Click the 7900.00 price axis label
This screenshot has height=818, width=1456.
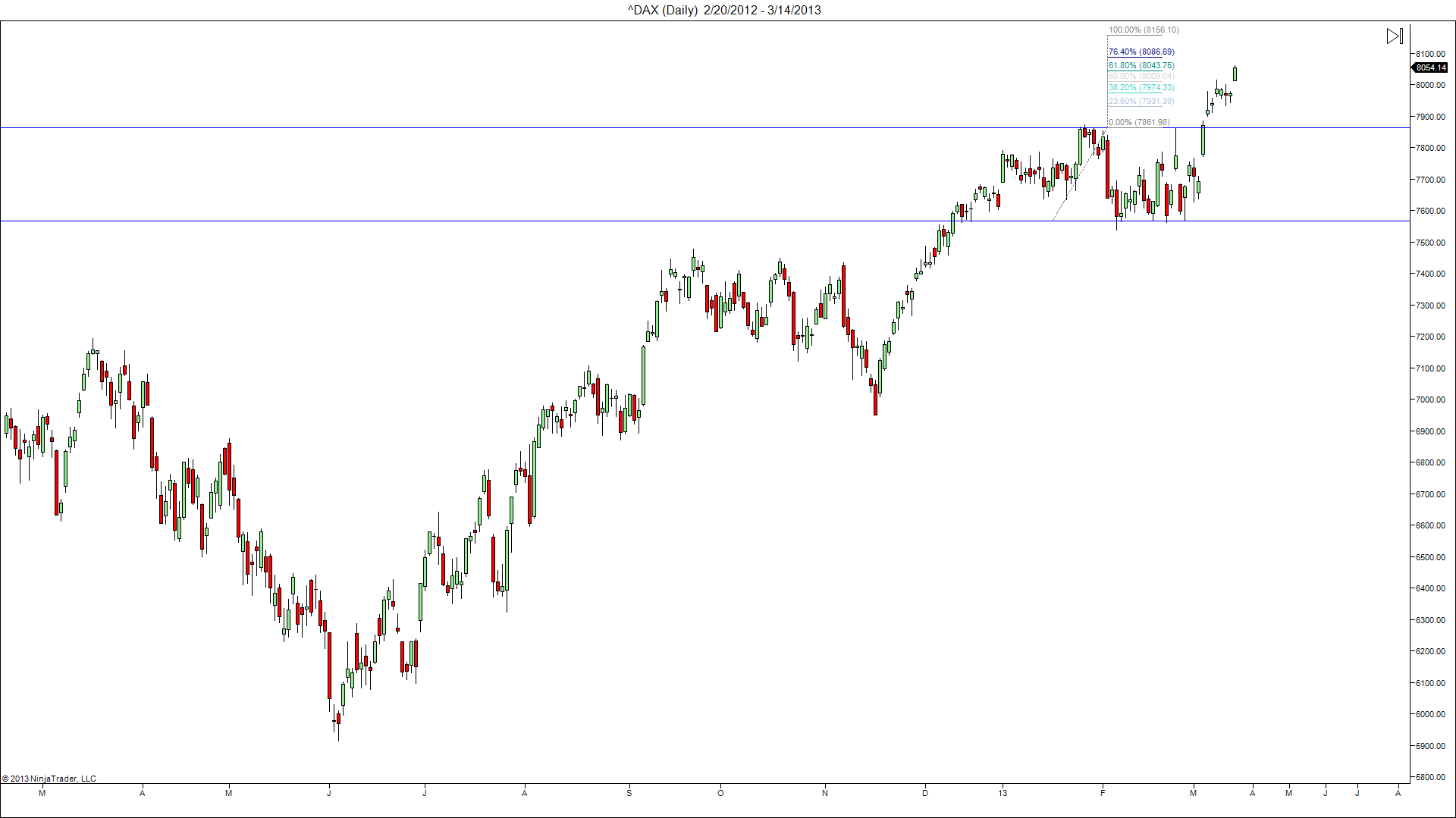(1430, 117)
